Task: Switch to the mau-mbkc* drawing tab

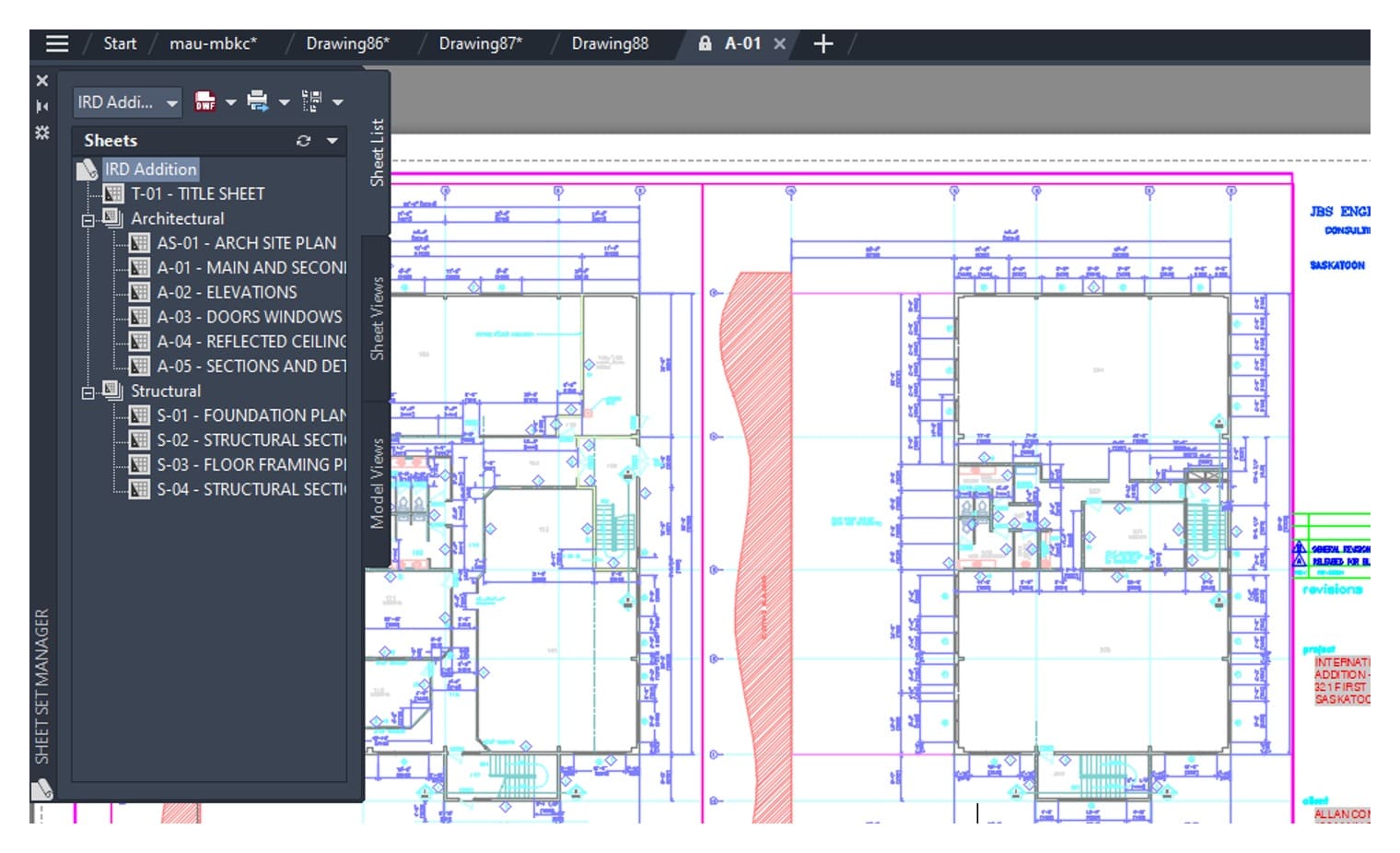Action: 213,43
